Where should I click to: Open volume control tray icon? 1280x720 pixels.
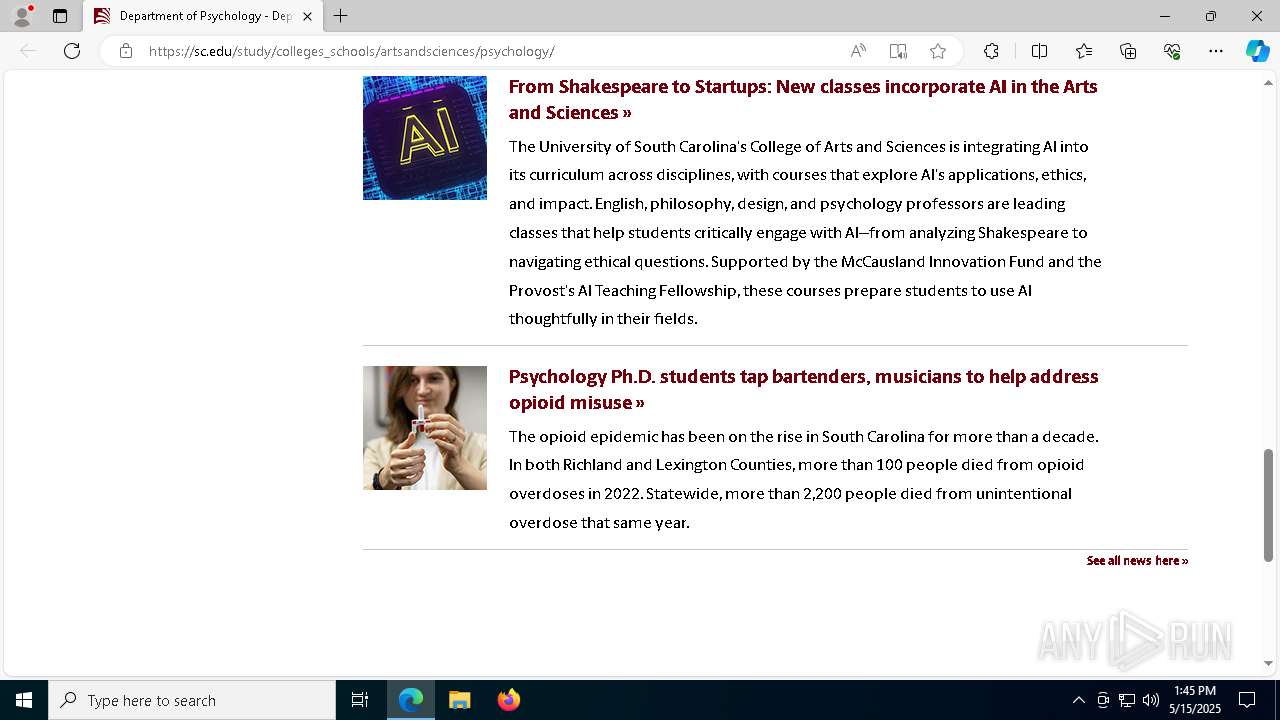pyautogui.click(x=1151, y=700)
